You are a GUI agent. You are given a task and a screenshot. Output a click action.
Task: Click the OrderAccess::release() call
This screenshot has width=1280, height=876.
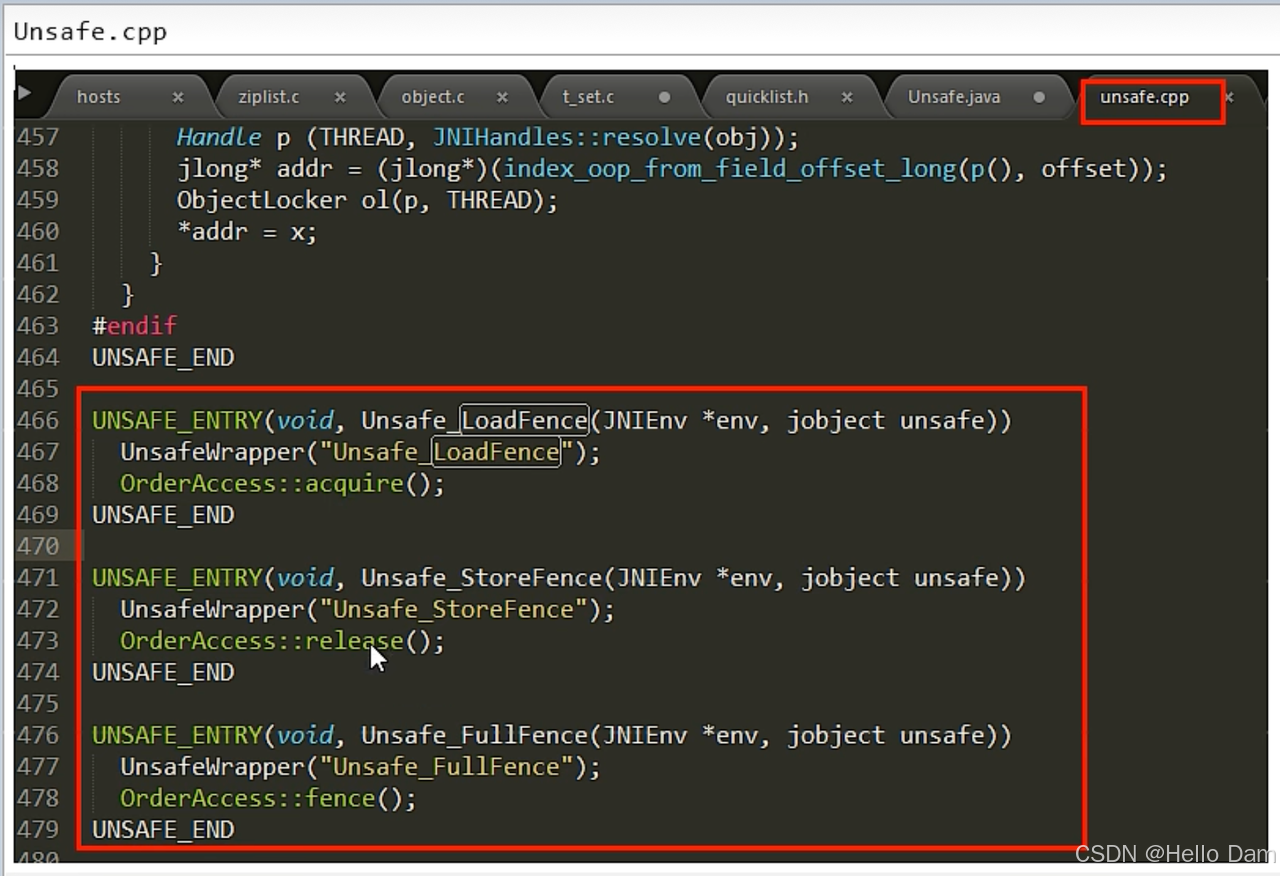click(282, 641)
